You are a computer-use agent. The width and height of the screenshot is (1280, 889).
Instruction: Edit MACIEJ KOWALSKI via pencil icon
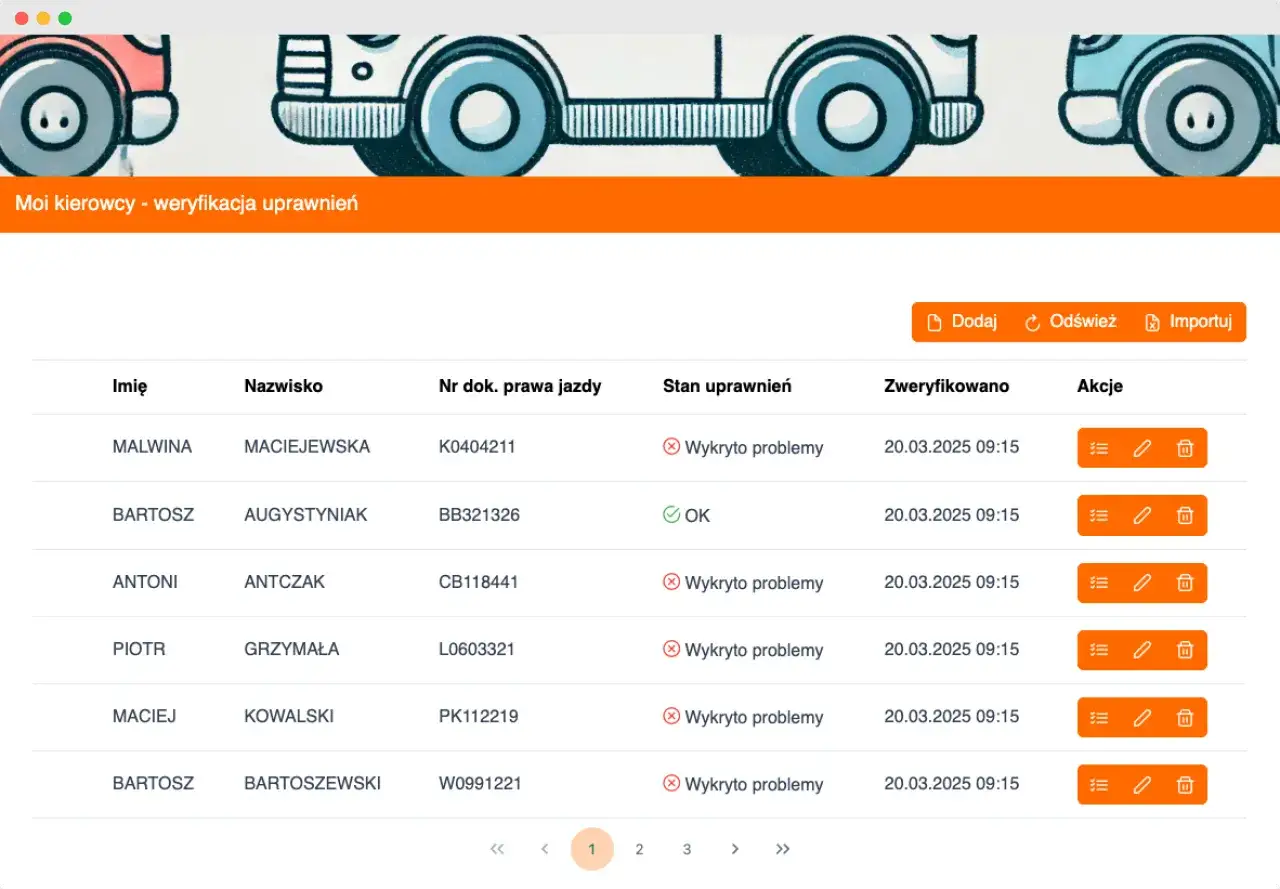click(1142, 717)
